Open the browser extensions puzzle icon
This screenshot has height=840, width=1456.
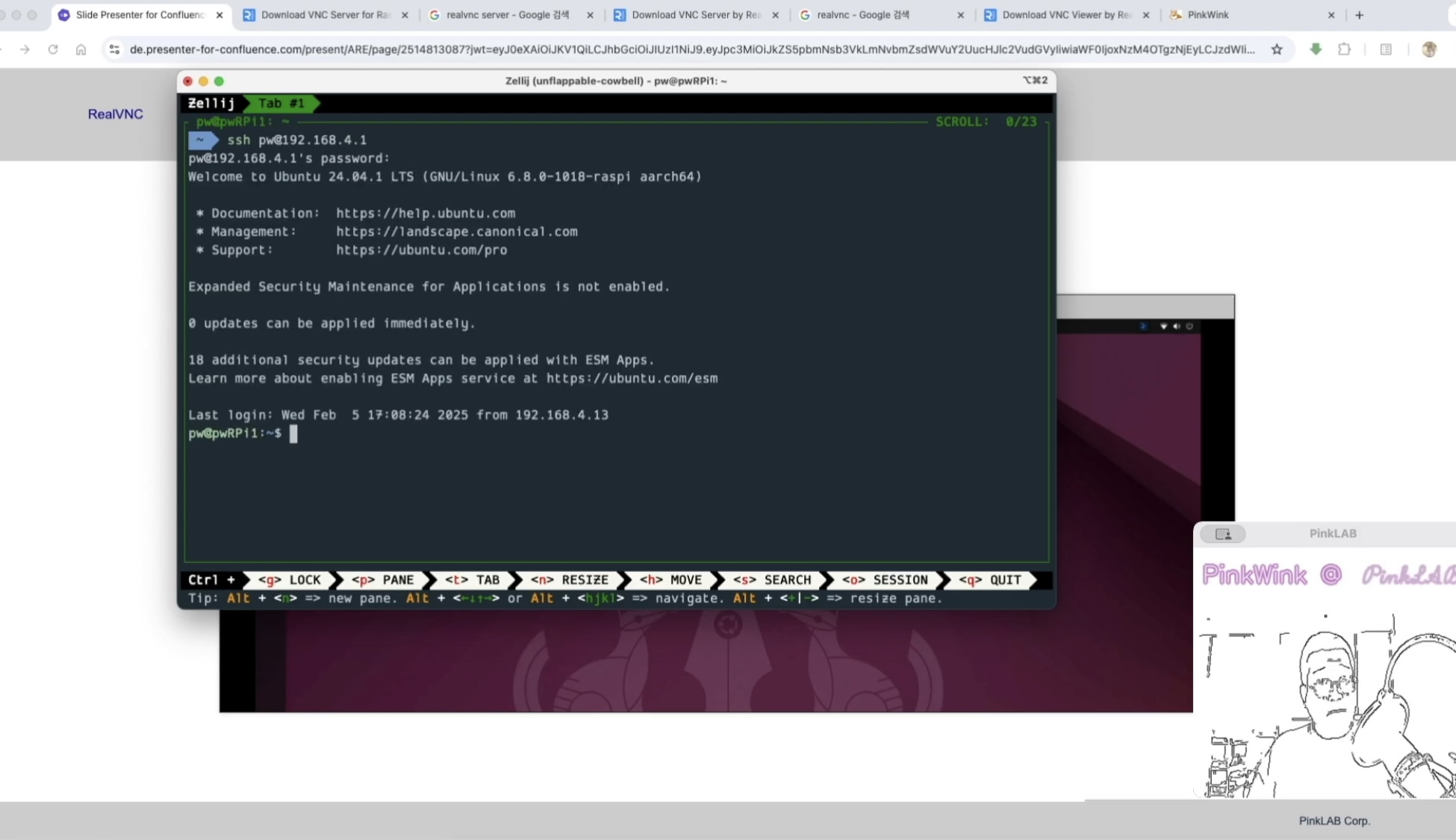click(x=1344, y=49)
